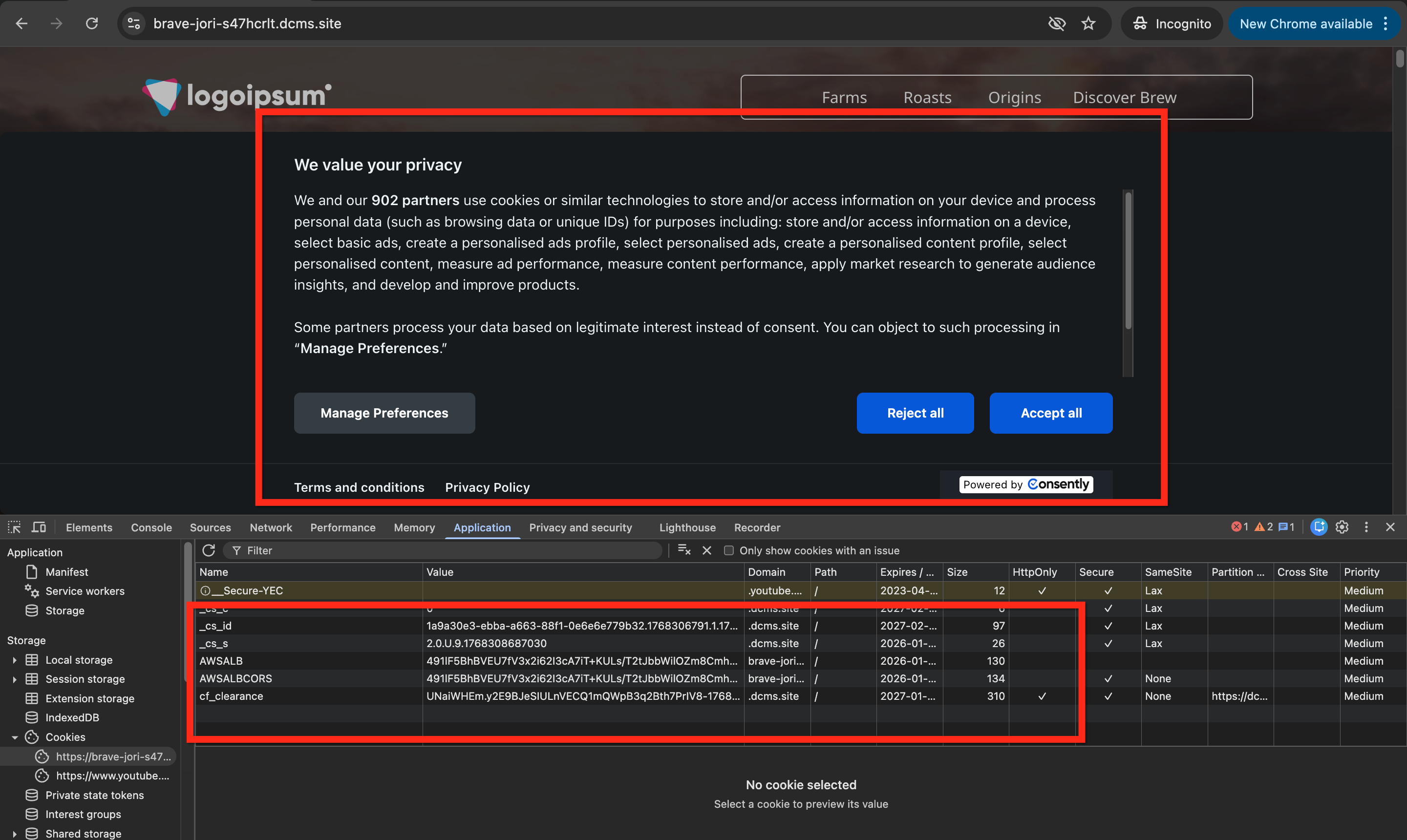Click the third-party cookies blocked eye icon
This screenshot has width=1407, height=840.
pyautogui.click(x=1057, y=23)
